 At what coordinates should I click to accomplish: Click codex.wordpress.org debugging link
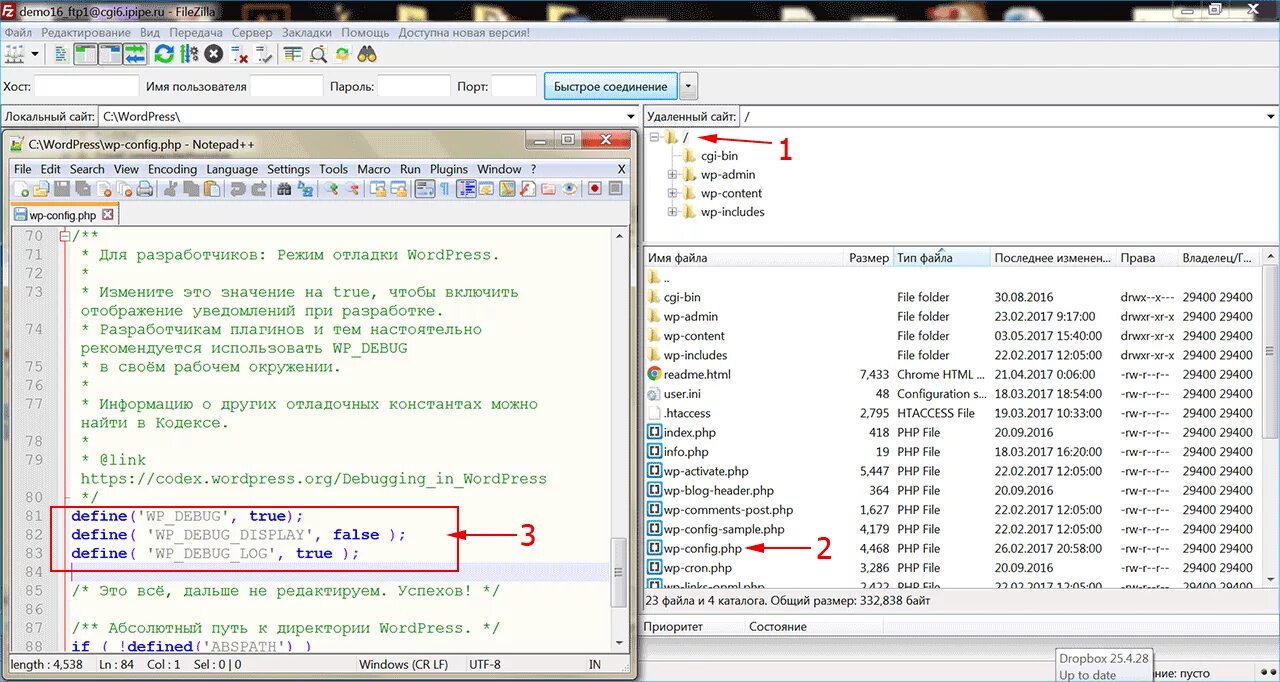pyautogui.click(x=313, y=479)
